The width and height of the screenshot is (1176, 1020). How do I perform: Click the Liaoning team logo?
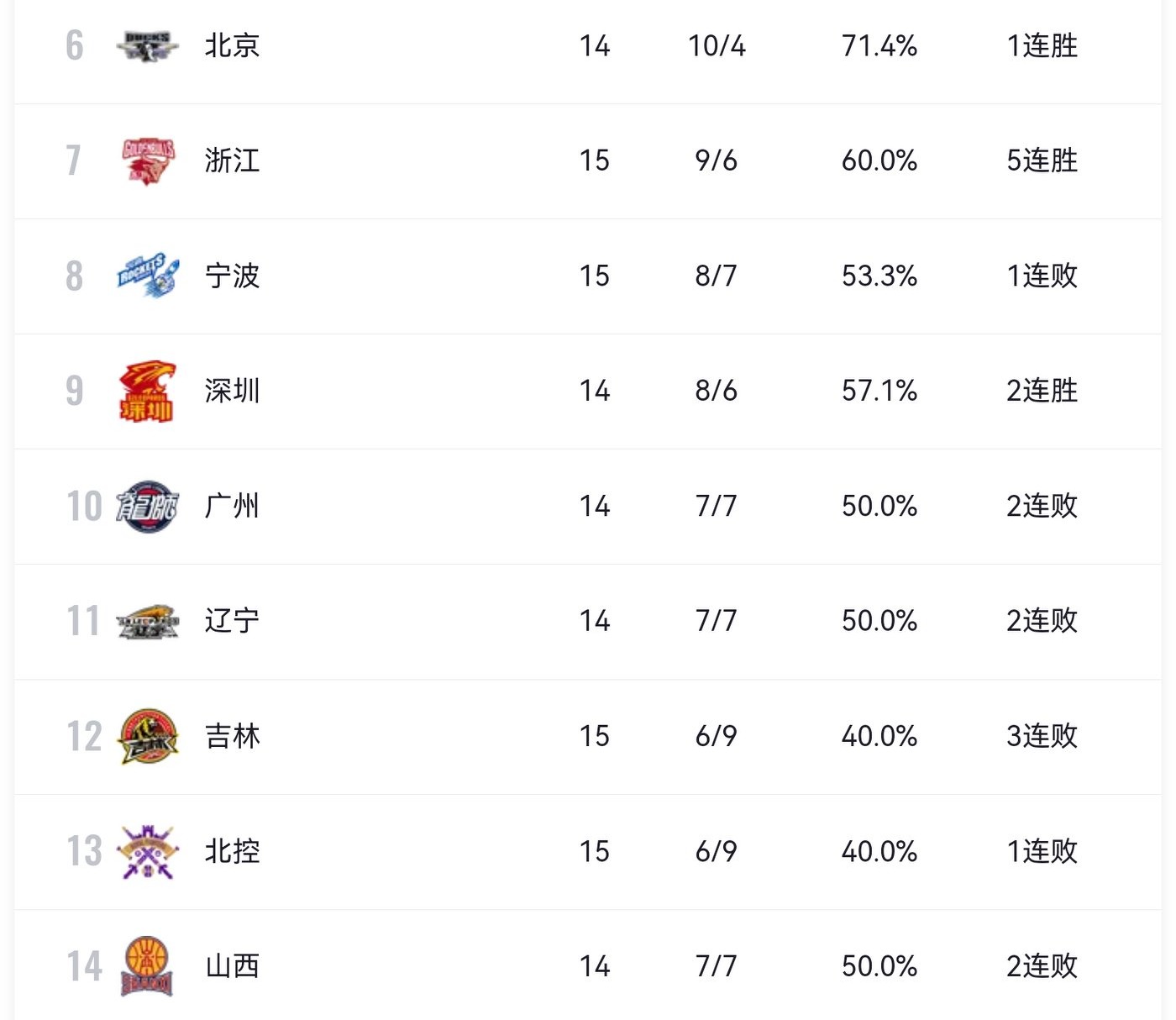[148, 621]
